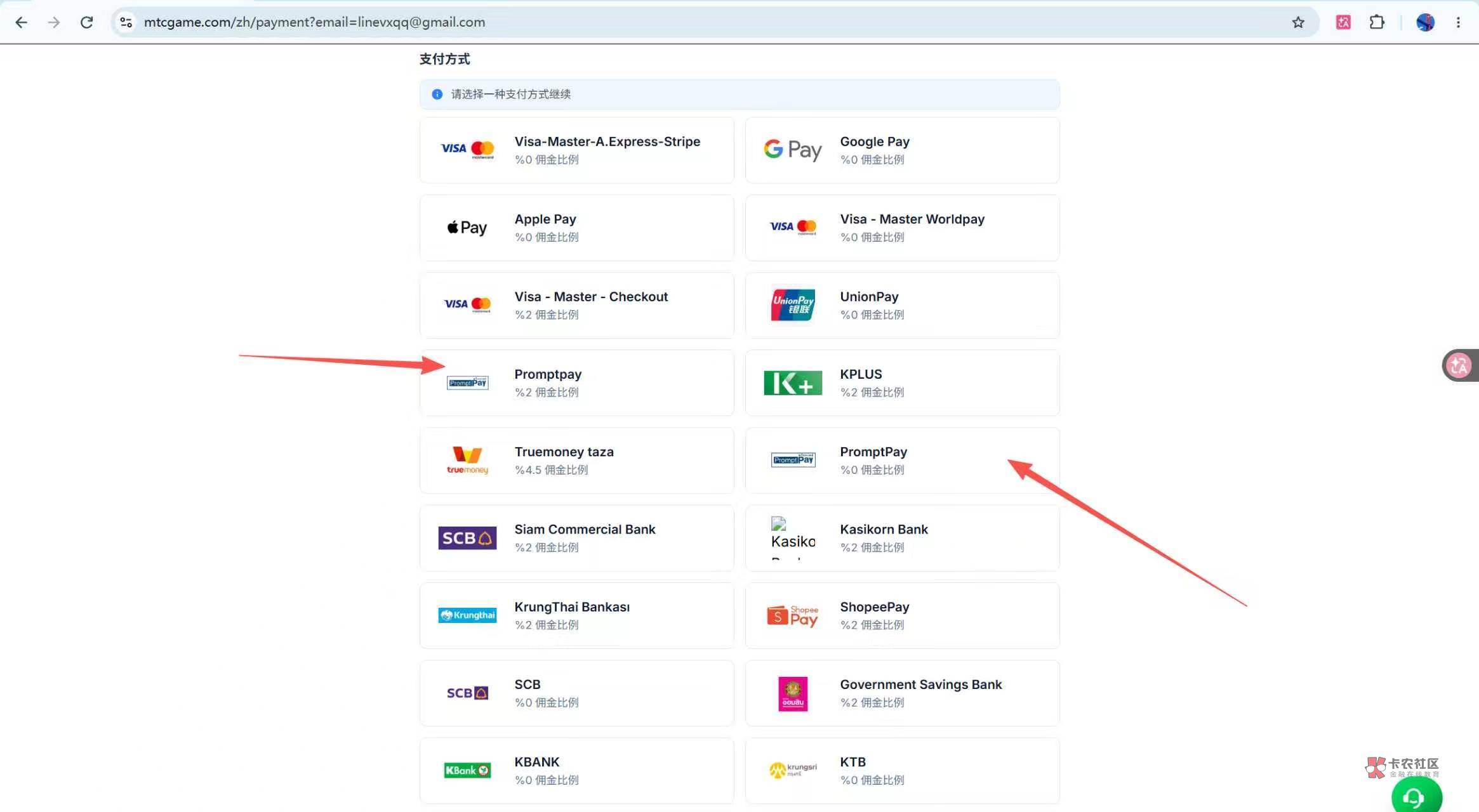The height and width of the screenshot is (812, 1479).
Task: Click the blue Krungthai logo
Action: click(467, 615)
